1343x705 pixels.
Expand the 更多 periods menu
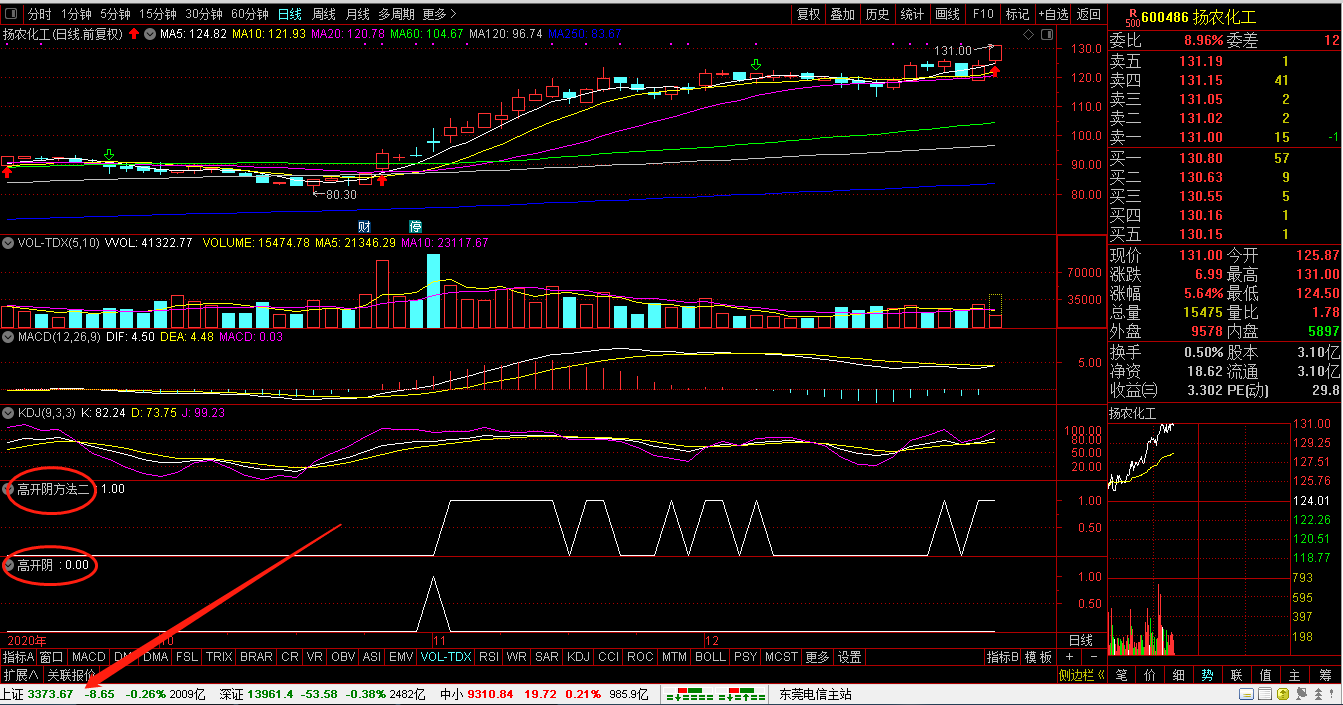click(x=440, y=14)
